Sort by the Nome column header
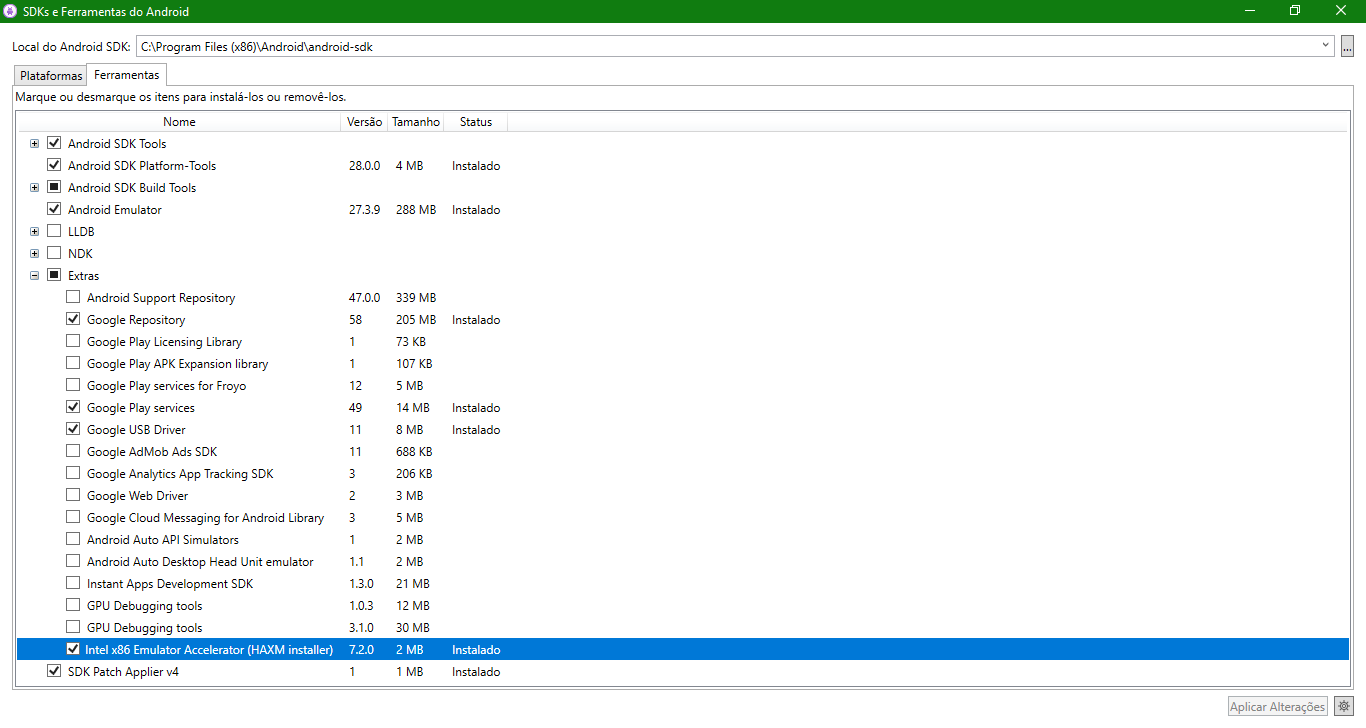This screenshot has height=728, width=1366. pos(179,122)
